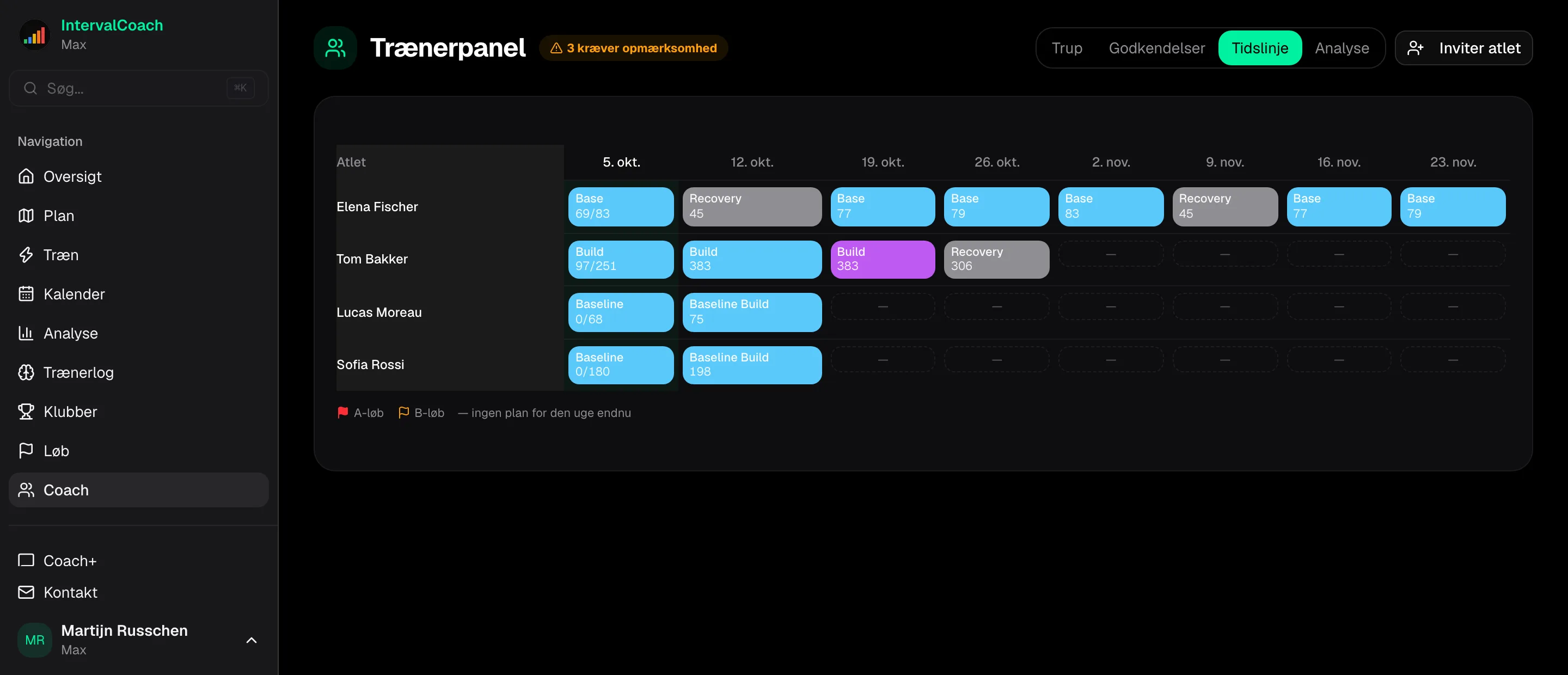Open Elena Fischer's Recovery 45 block for 12. okt.
Image resolution: width=1568 pixels, height=675 pixels.
point(752,206)
